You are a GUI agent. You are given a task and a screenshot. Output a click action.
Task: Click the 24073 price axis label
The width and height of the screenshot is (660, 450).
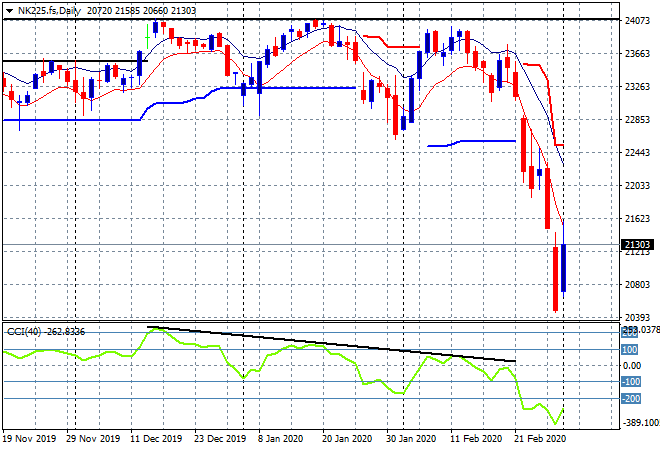(x=637, y=21)
